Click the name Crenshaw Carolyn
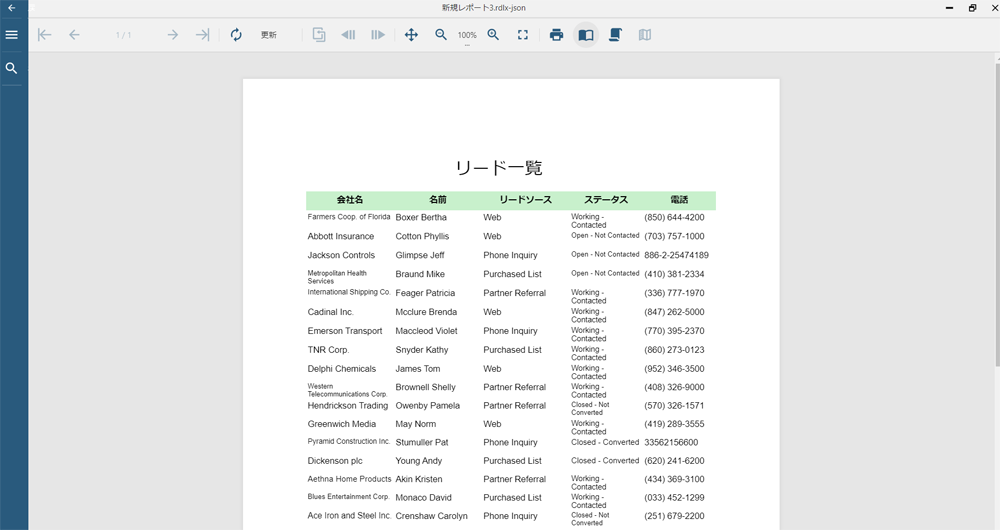 click(431, 516)
